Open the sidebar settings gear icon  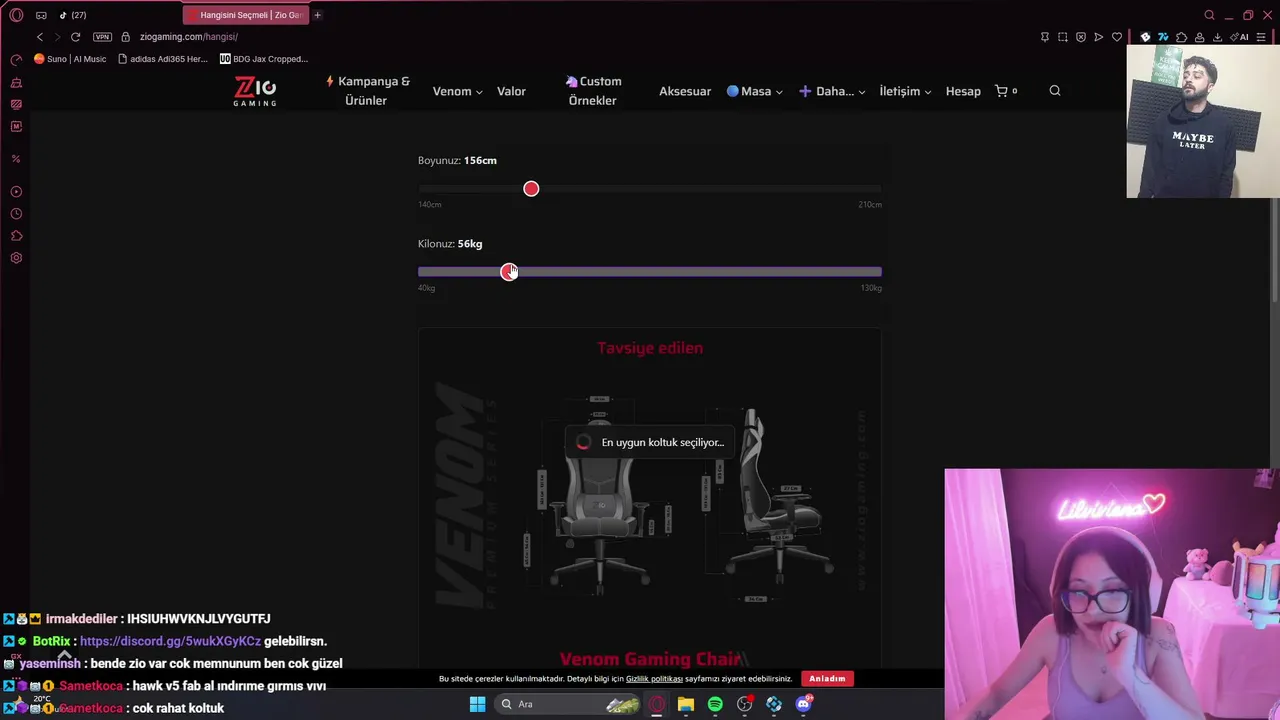click(16, 258)
